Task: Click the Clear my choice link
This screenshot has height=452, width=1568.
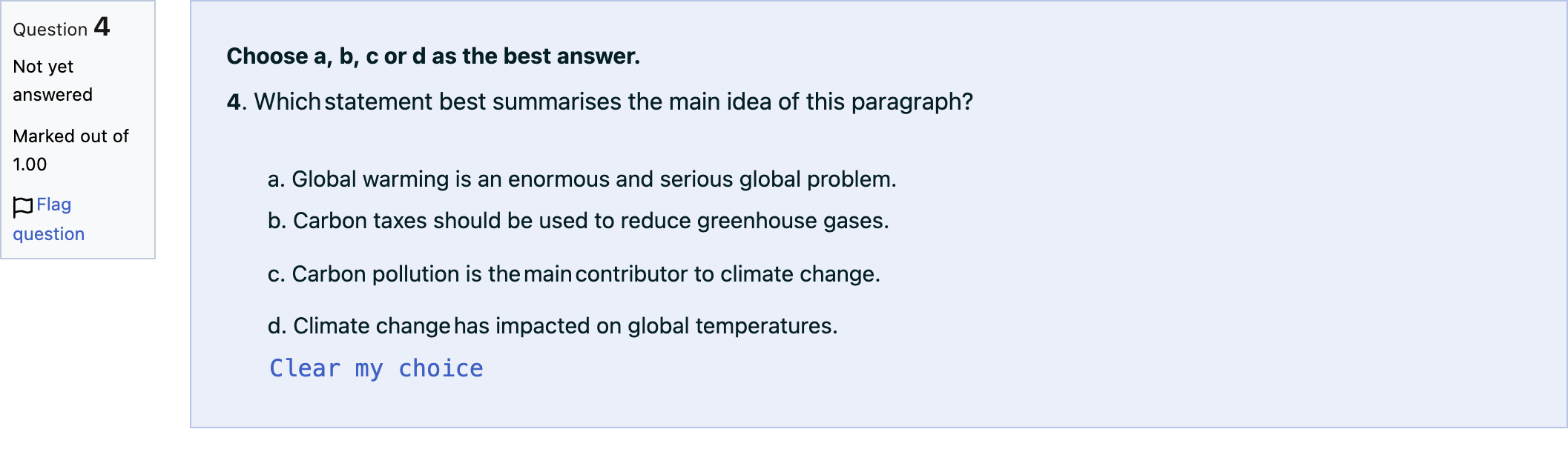Action: (x=376, y=368)
